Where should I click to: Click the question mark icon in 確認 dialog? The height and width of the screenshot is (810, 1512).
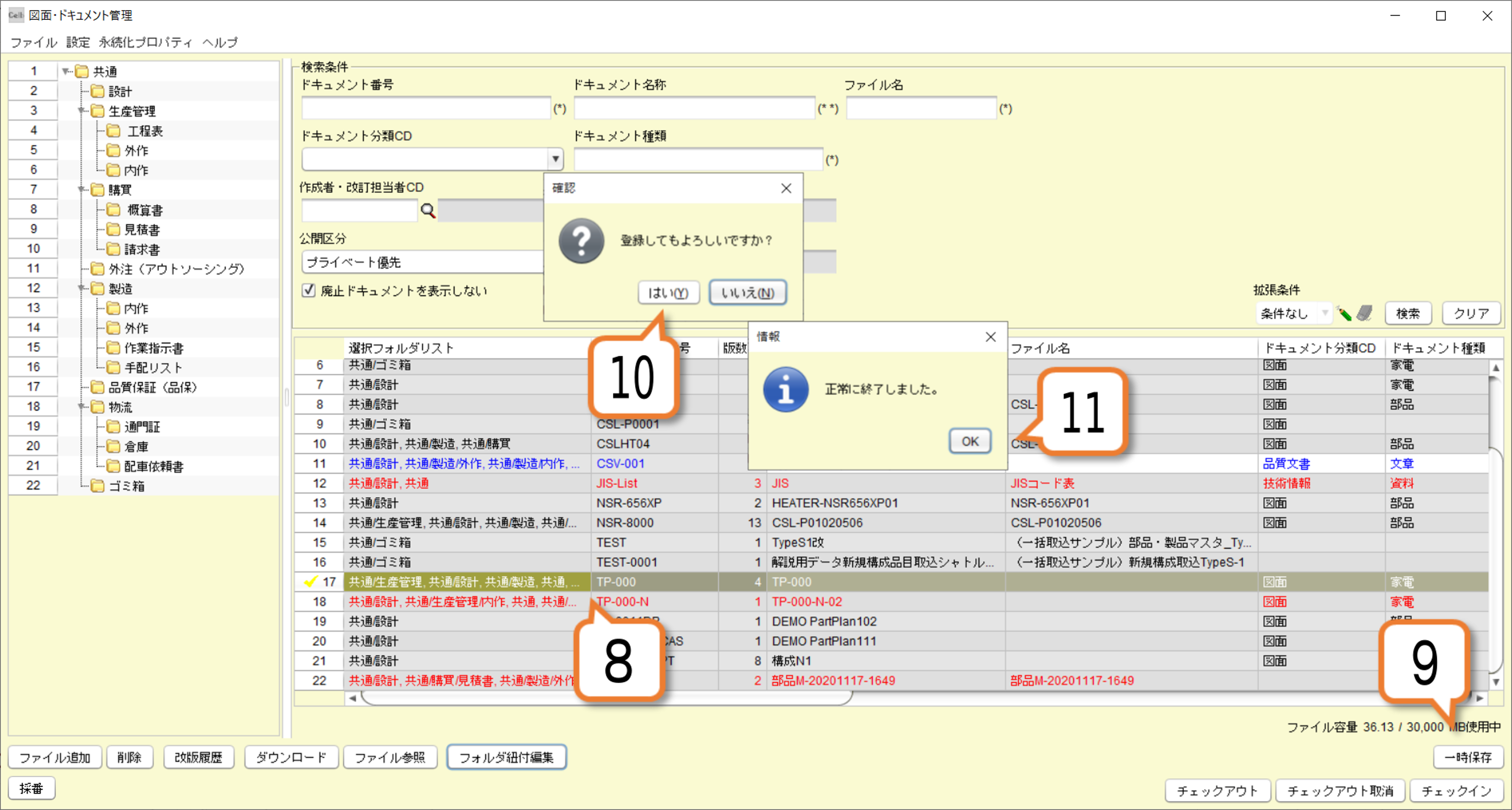(x=581, y=241)
